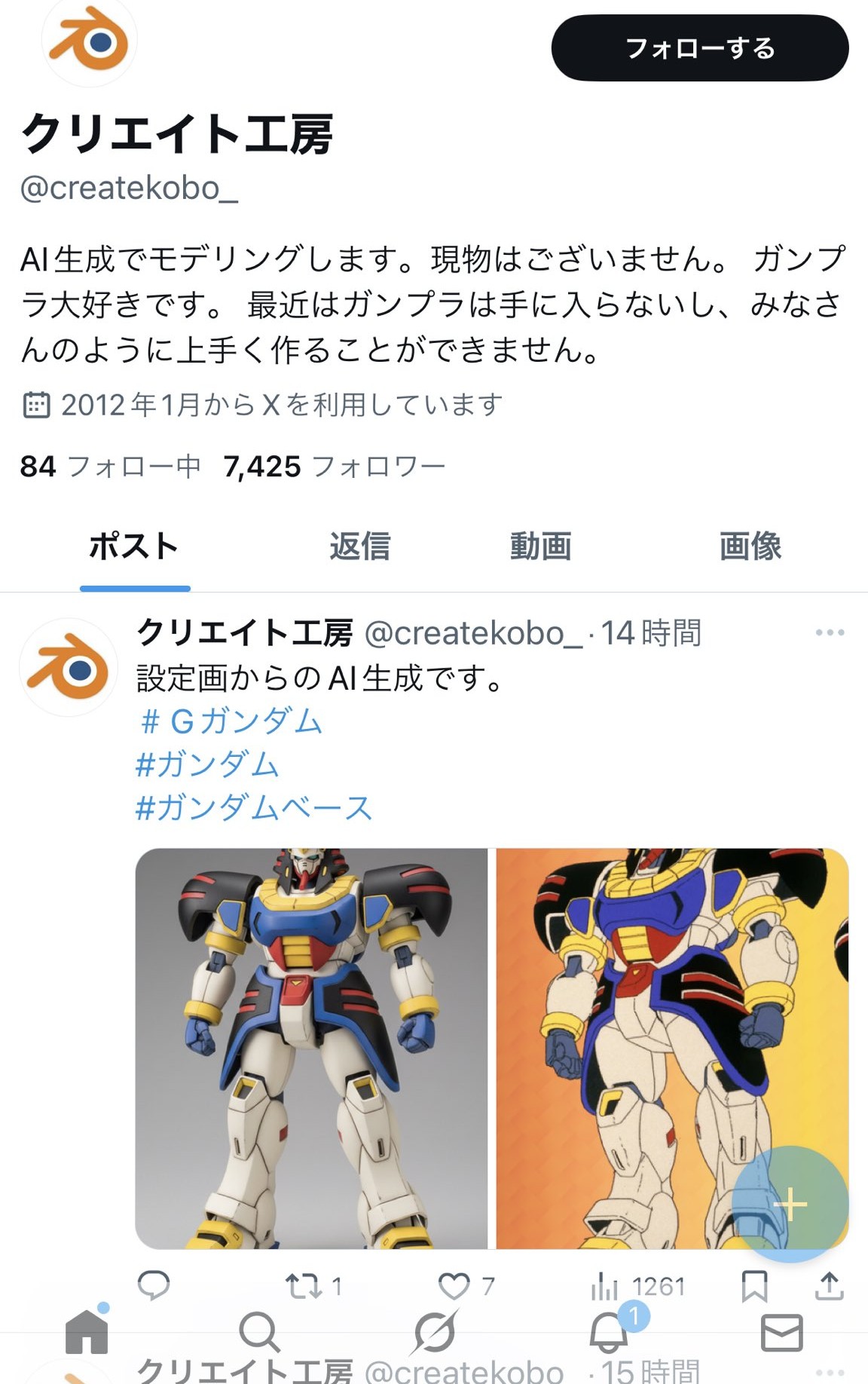Open the Grok slashed circle icon
This screenshot has height=1384, width=868.
click(435, 1332)
